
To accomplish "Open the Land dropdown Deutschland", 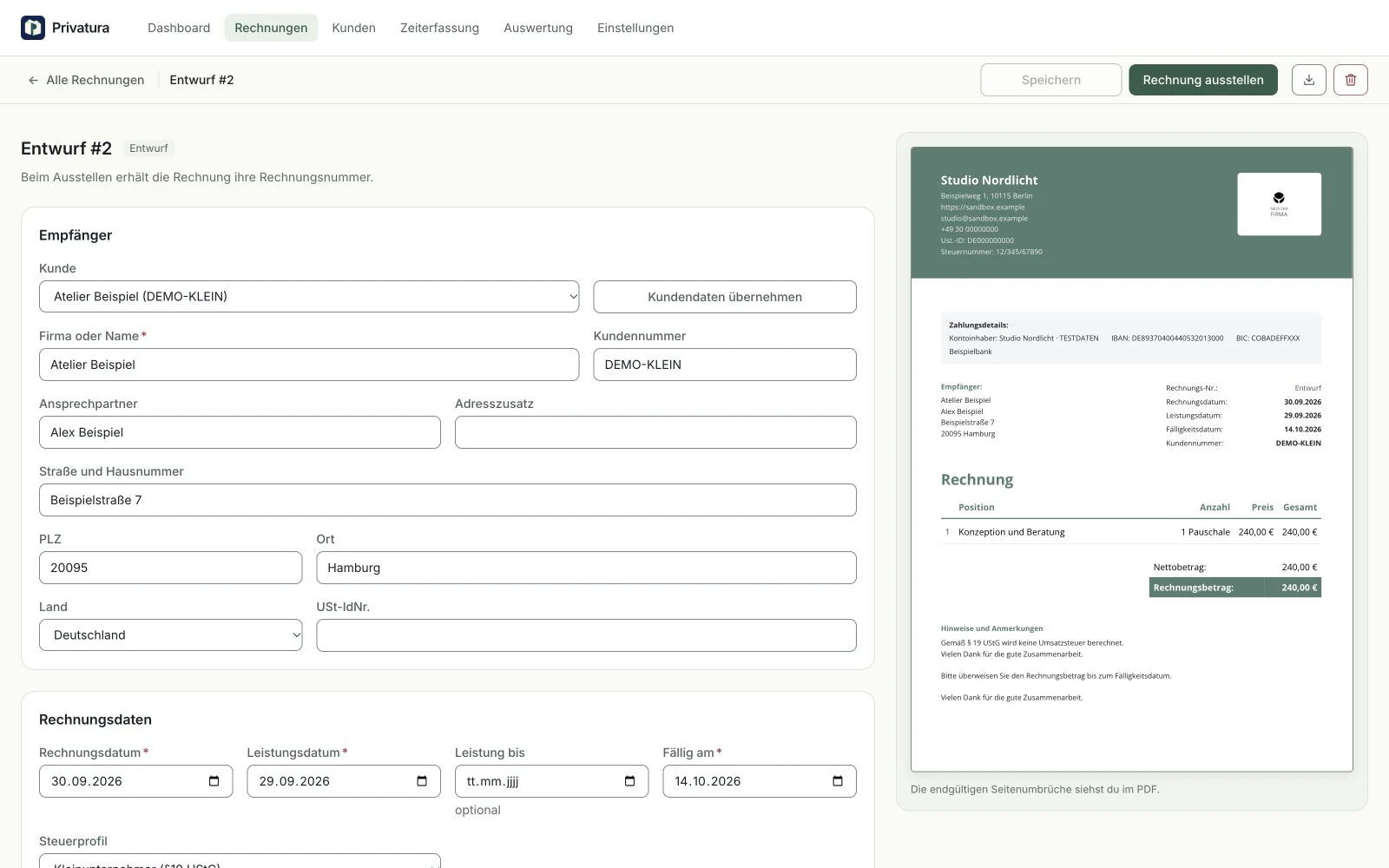I will pos(170,635).
